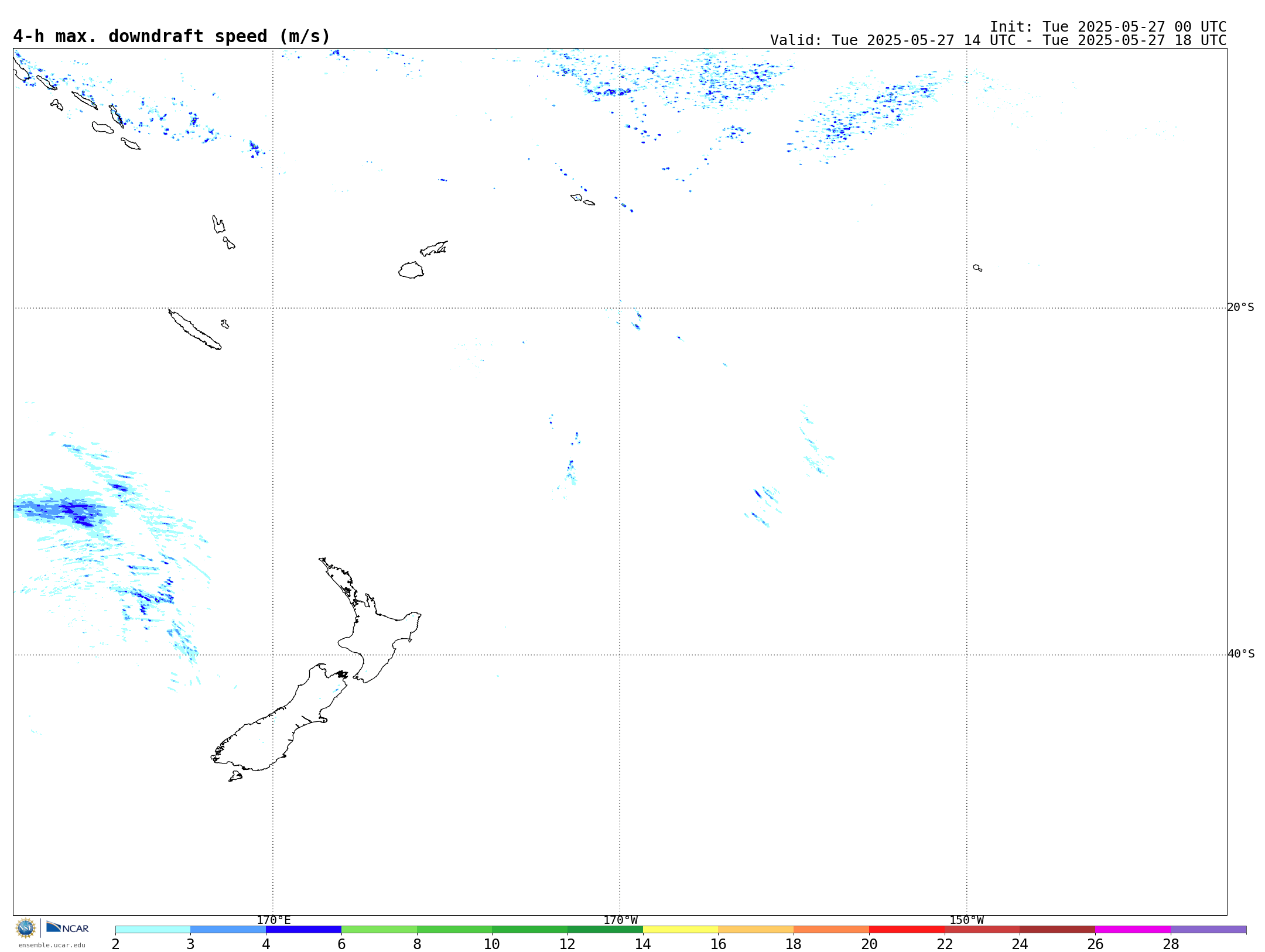
Task: Click the NSF logo
Action: (26, 927)
